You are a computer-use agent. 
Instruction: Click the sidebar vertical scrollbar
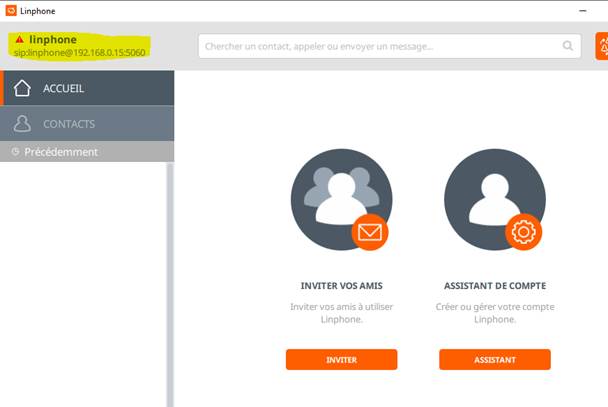coord(170,285)
